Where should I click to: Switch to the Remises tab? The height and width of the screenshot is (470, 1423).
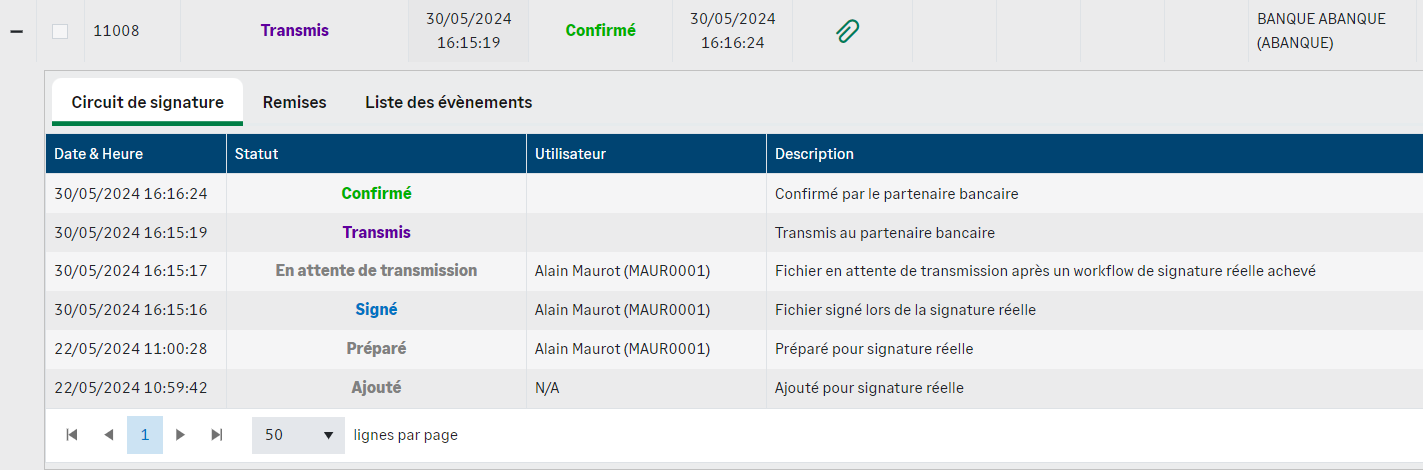[x=294, y=102]
